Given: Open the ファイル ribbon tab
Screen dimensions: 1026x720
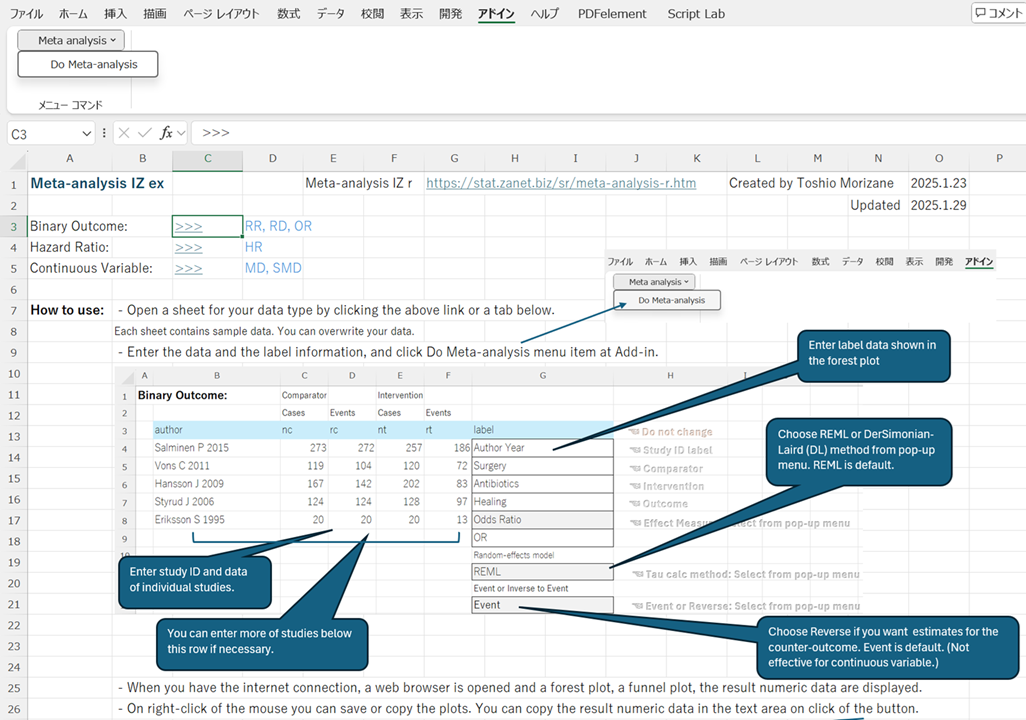Looking at the screenshot, I should [x=26, y=14].
